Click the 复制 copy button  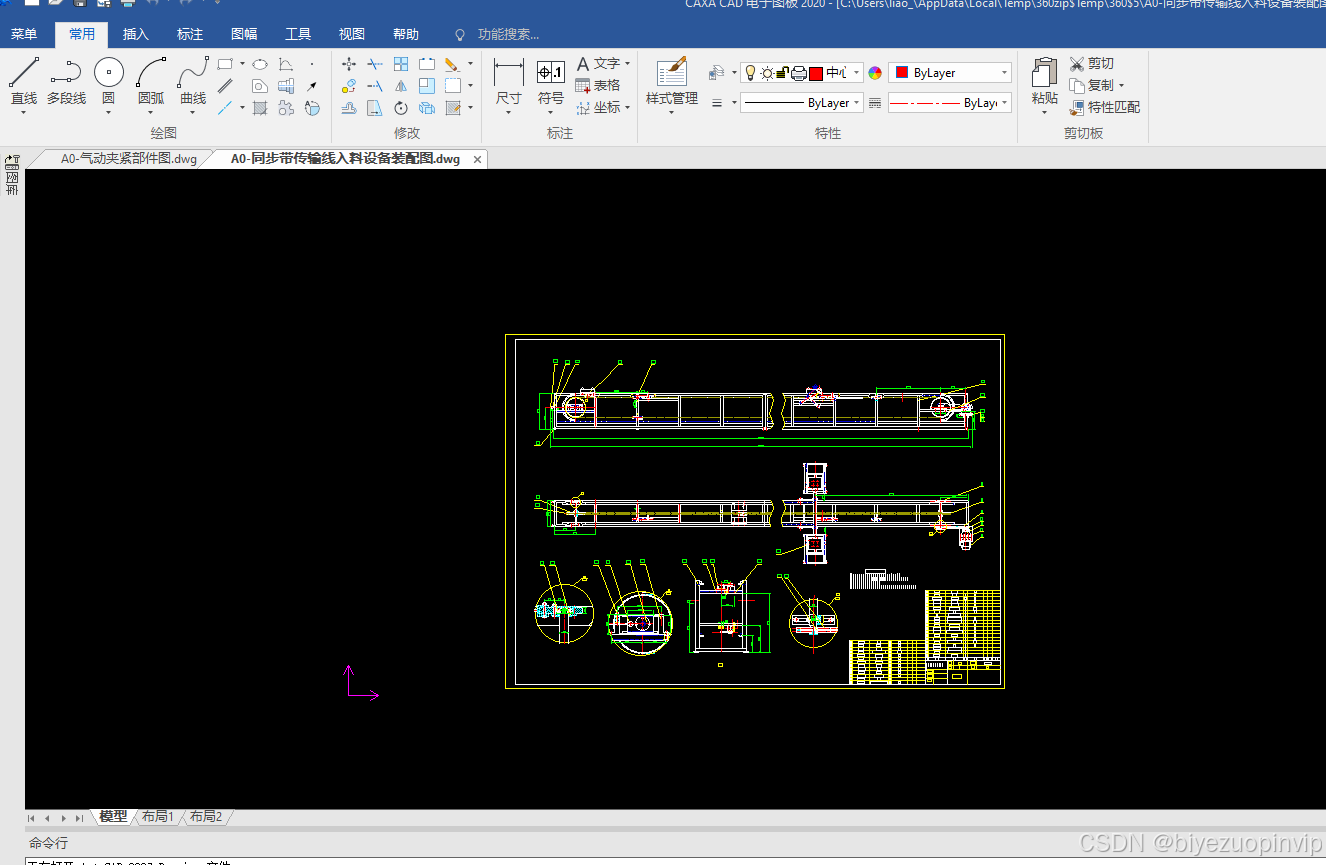coord(1092,85)
